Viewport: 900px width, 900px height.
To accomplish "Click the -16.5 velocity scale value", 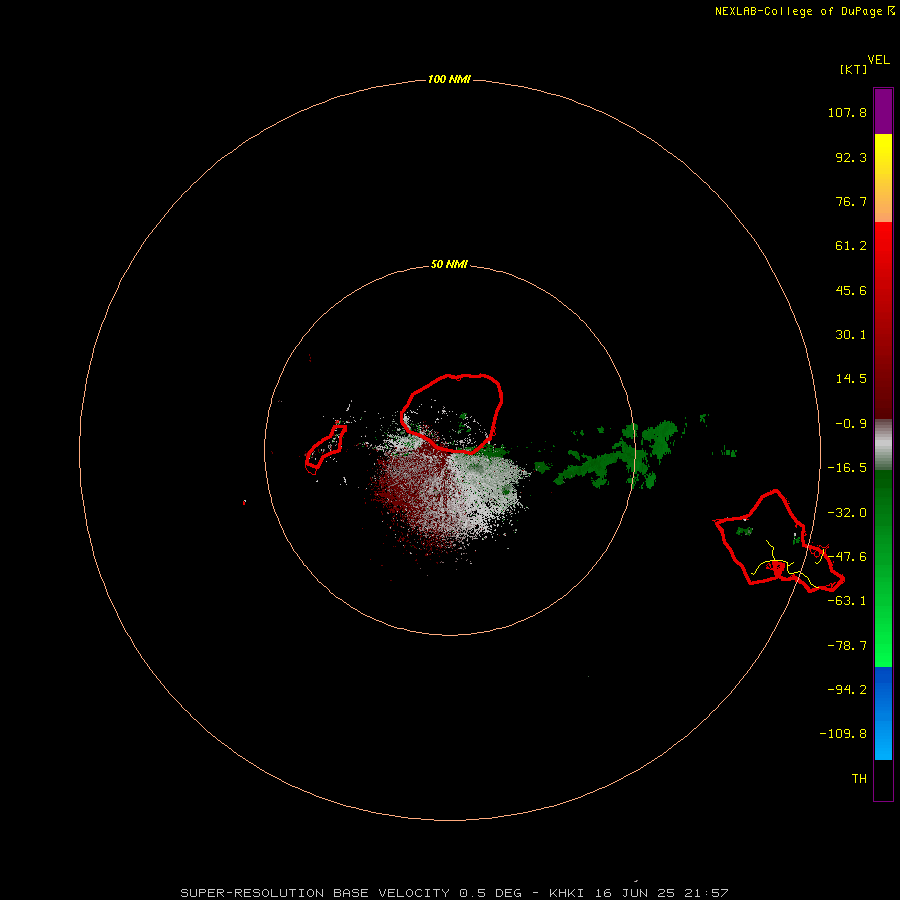I will pyautogui.click(x=847, y=468).
